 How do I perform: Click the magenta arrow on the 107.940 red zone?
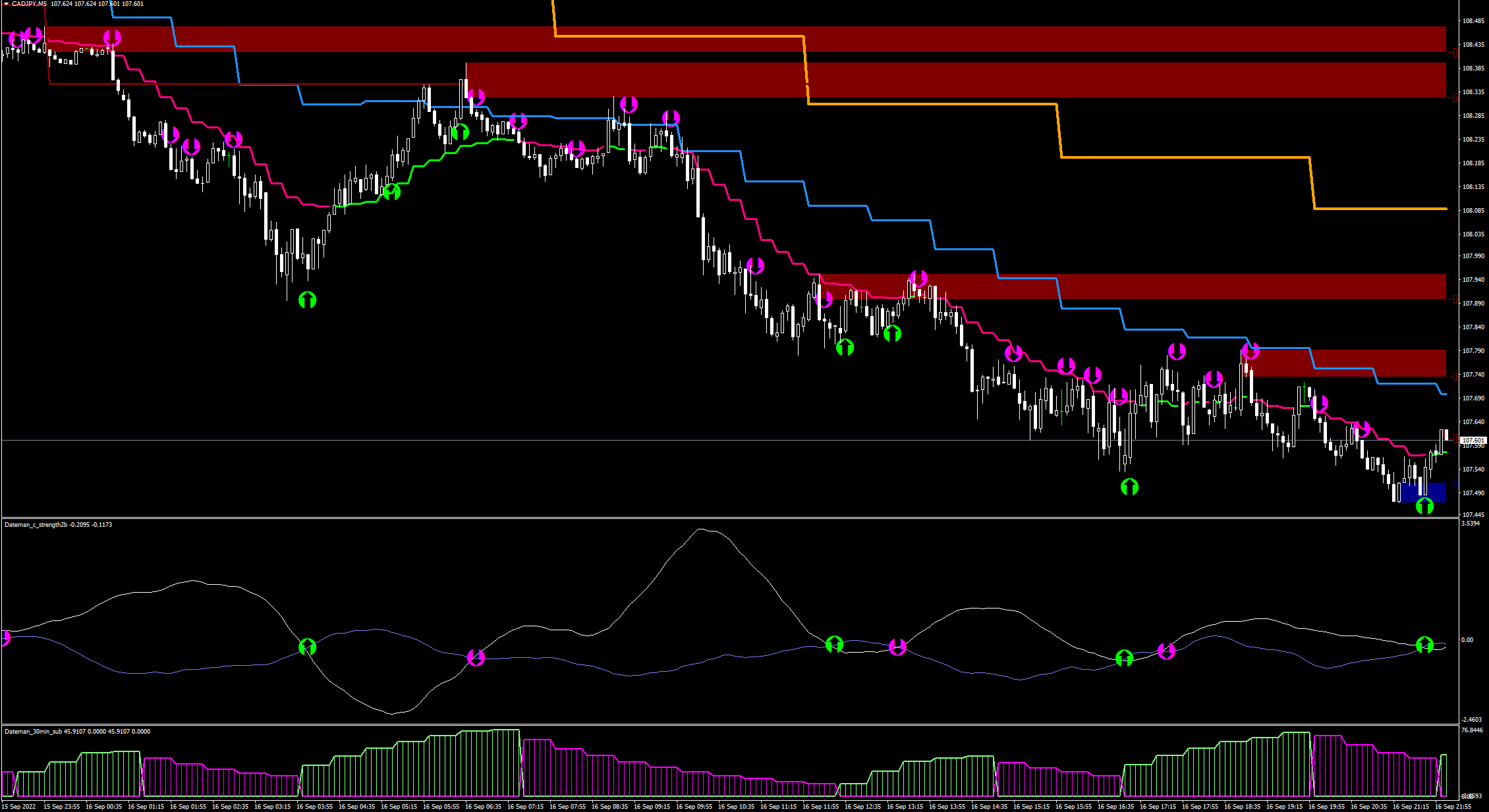click(x=918, y=278)
